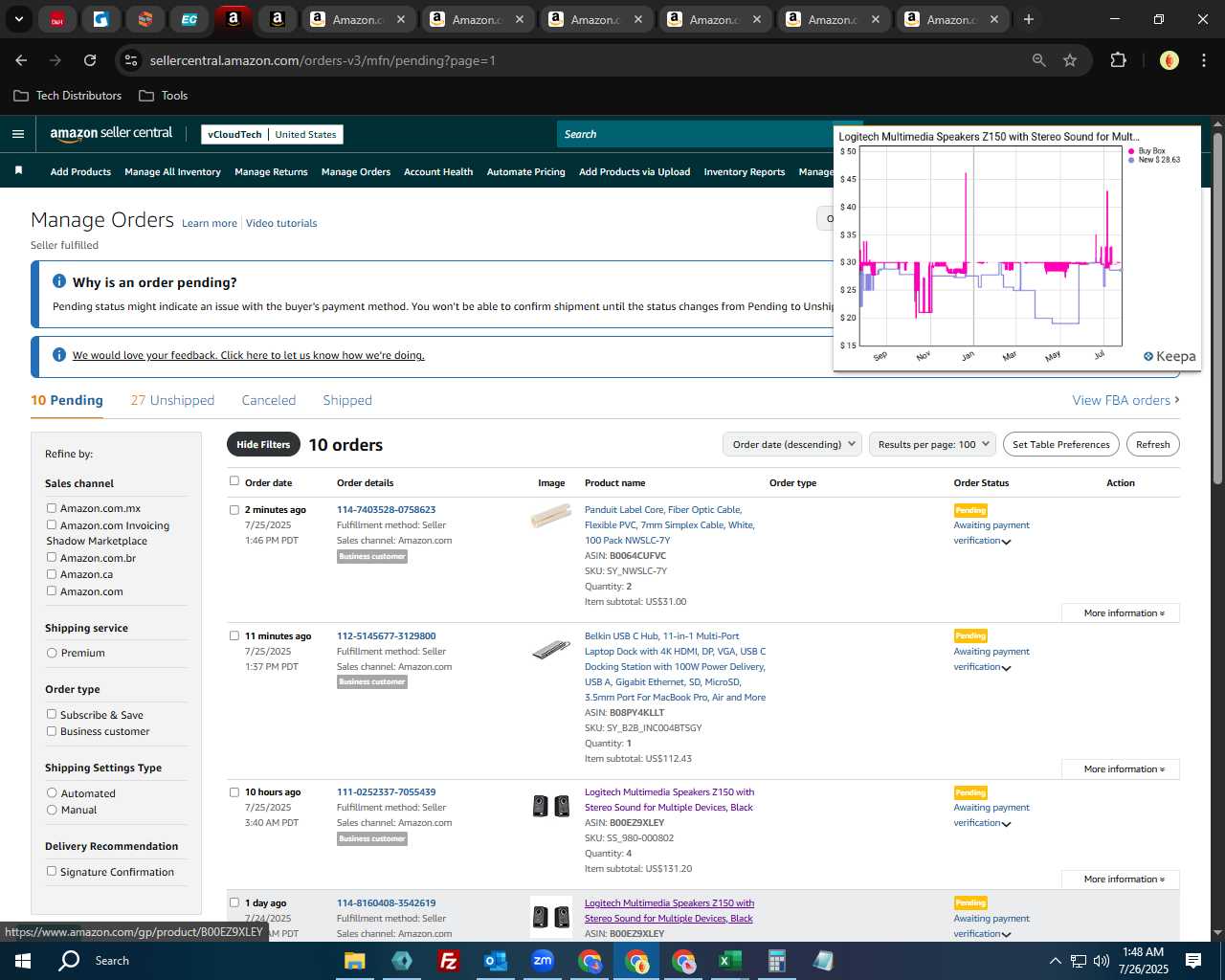This screenshot has width=1225, height=980.
Task: Check the Amazon.com.mx sales channel filter
Action: point(52,508)
